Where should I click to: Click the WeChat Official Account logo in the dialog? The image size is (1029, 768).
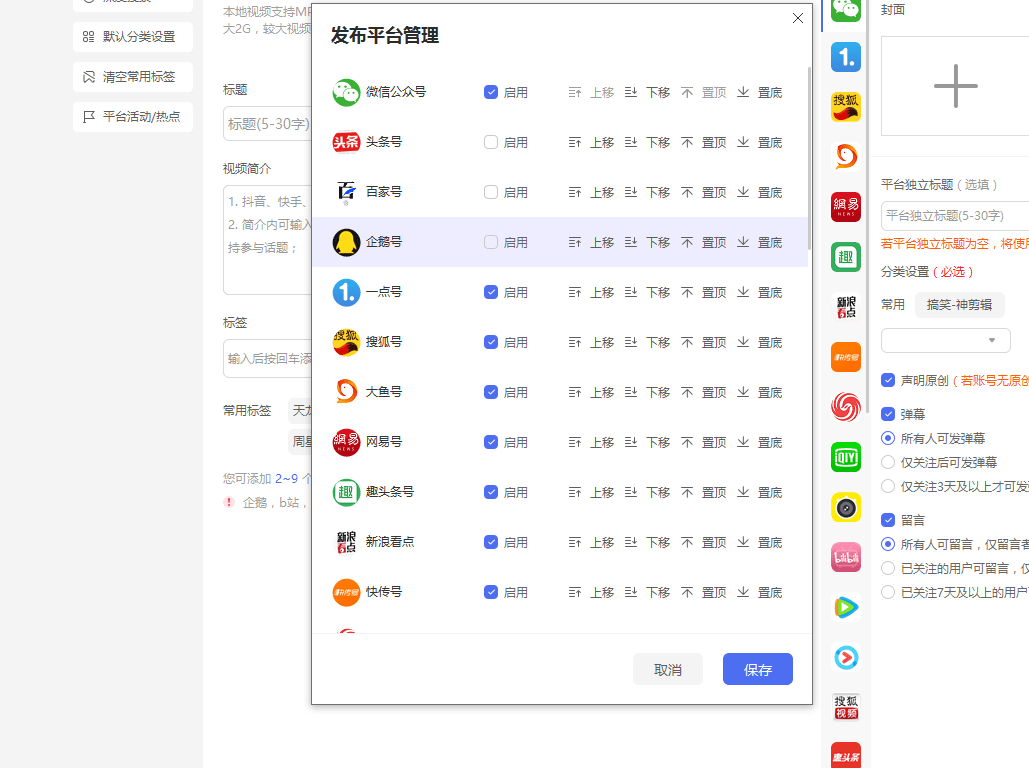coord(346,93)
